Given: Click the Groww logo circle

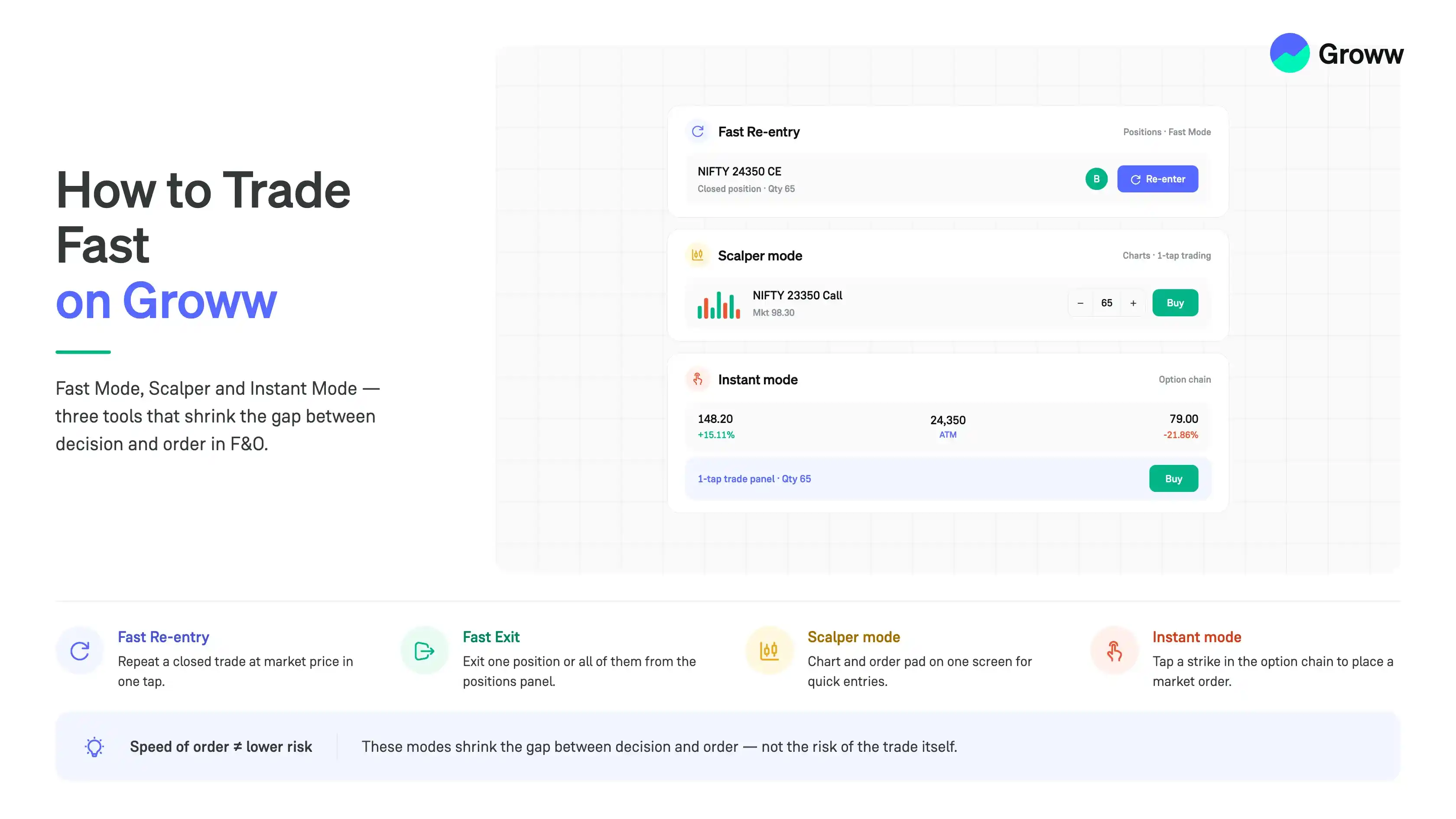Looking at the screenshot, I should pyautogui.click(x=1289, y=52).
